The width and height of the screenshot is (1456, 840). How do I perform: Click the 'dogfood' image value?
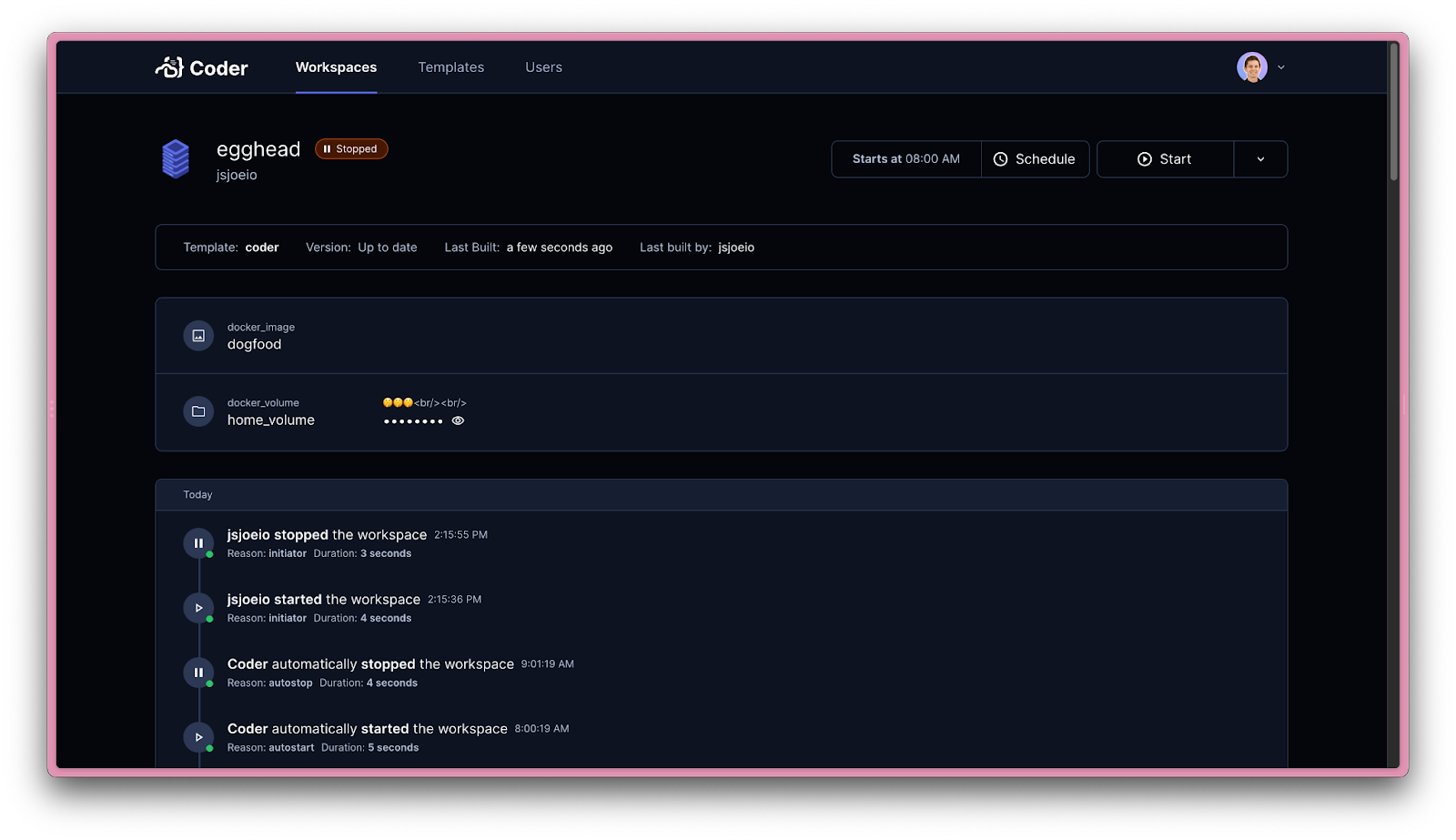point(254,345)
